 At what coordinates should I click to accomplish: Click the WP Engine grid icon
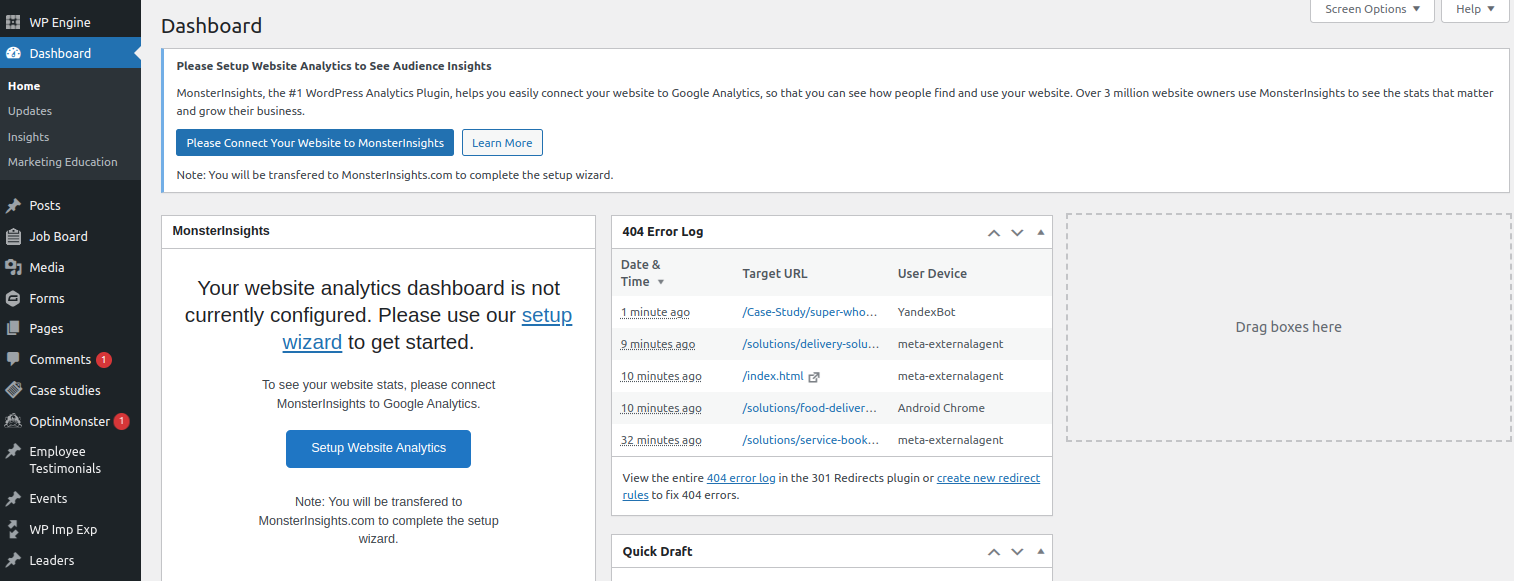coord(13,22)
